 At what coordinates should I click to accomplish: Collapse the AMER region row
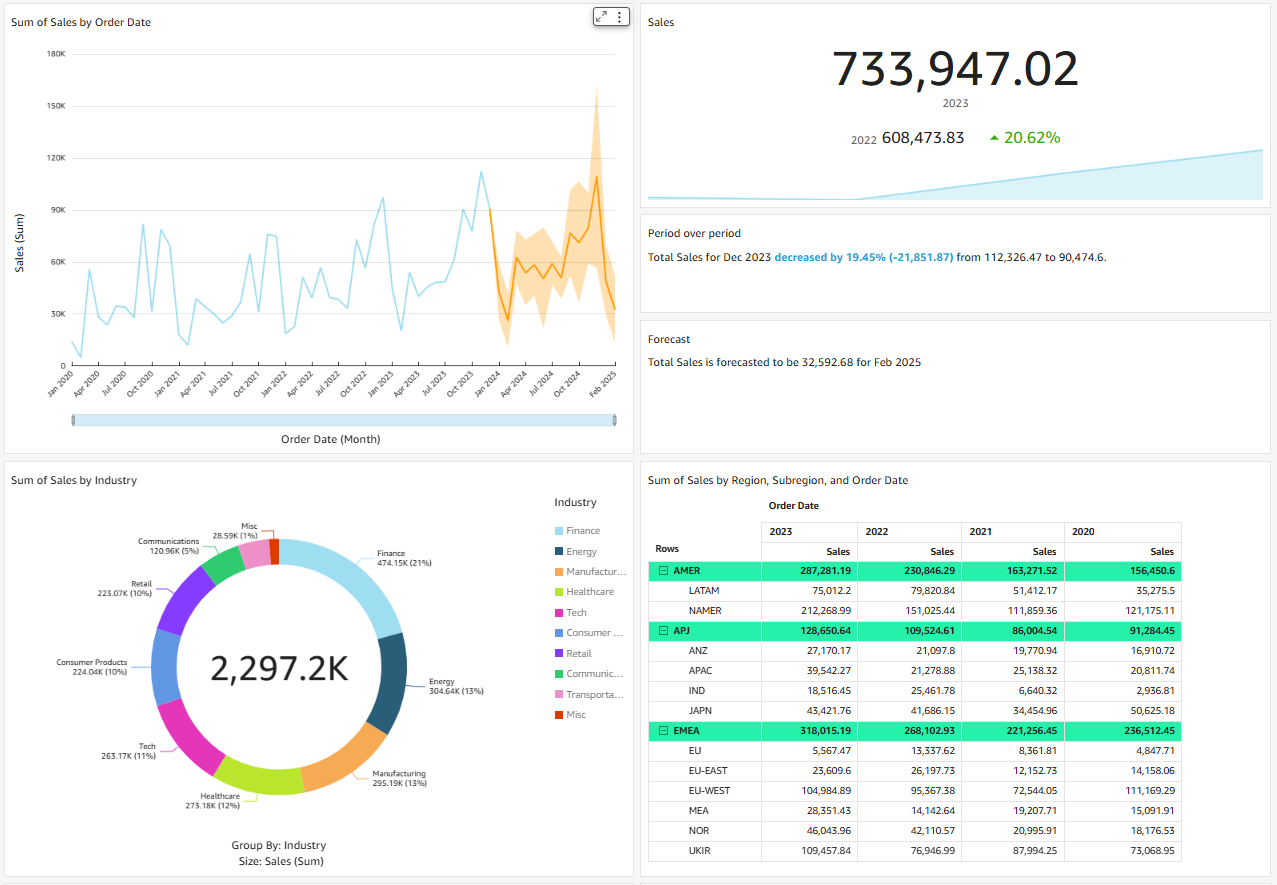click(x=663, y=571)
